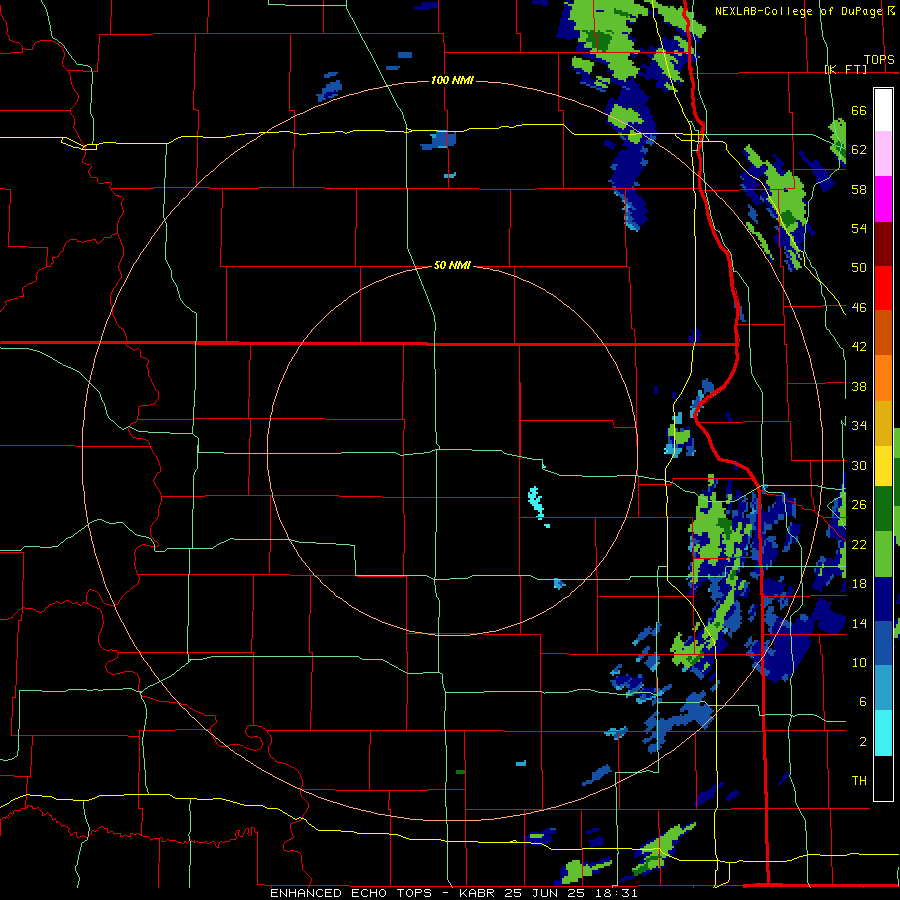Select the black threshold segment of the scale

tap(883, 778)
